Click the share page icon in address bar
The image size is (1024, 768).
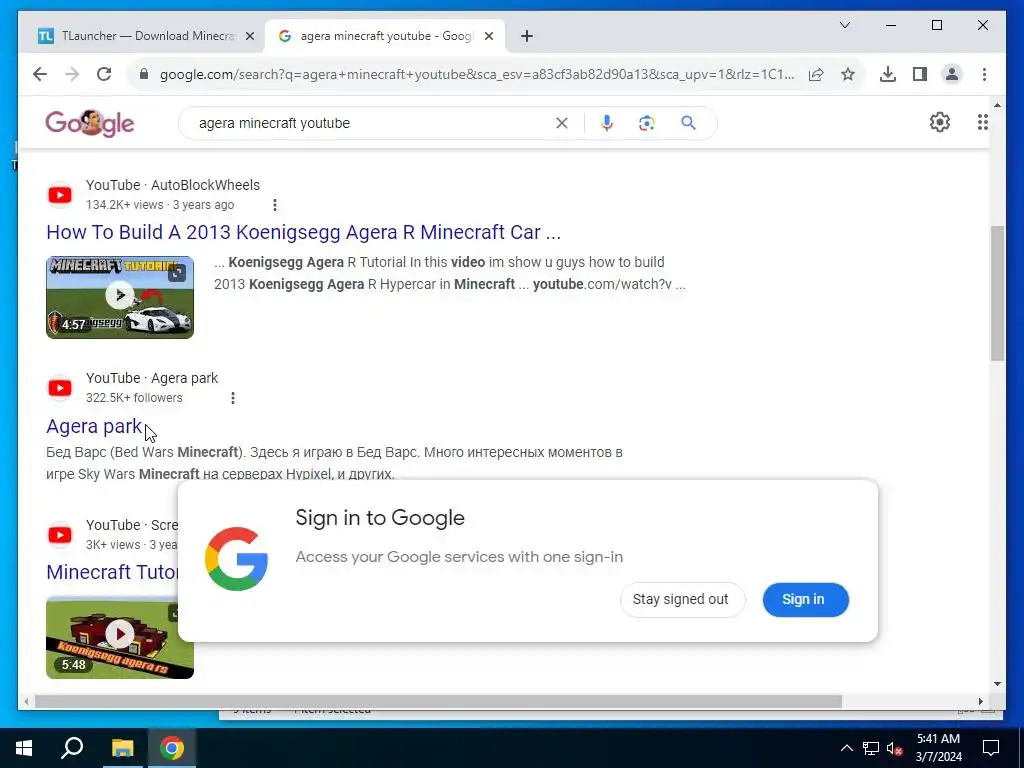click(x=816, y=74)
